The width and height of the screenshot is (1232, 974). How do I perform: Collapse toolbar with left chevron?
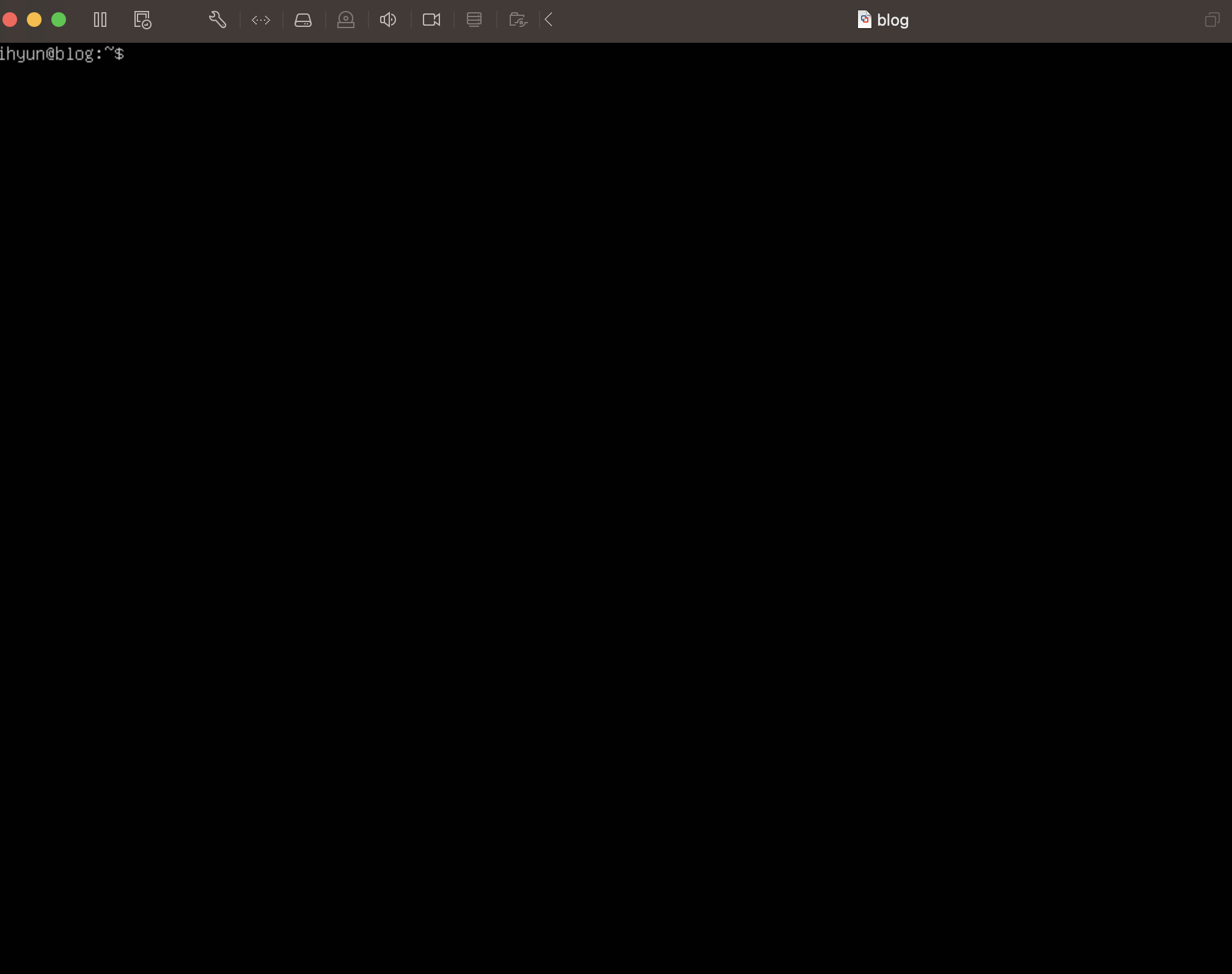click(549, 20)
